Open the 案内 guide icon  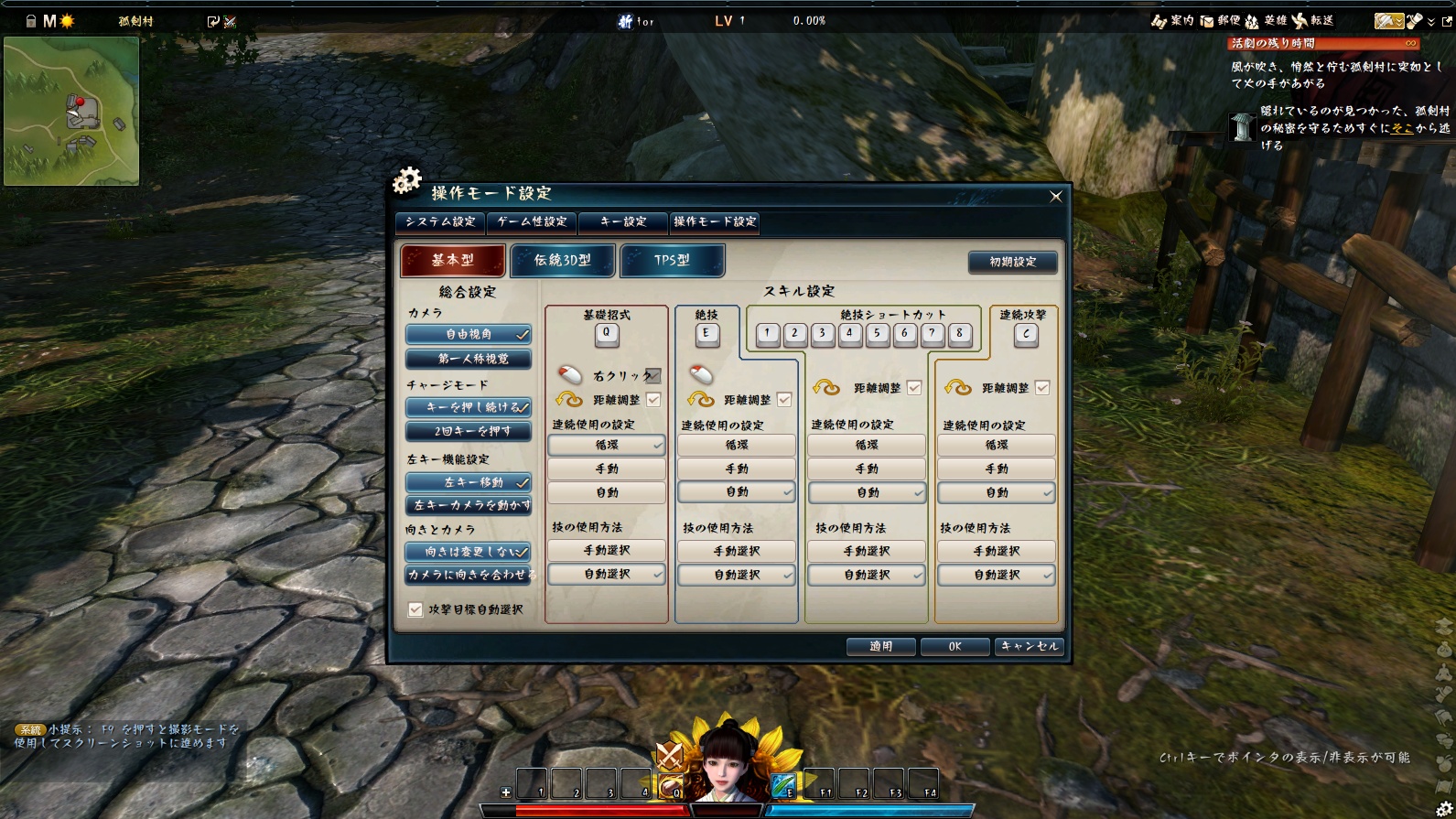coord(1159,20)
